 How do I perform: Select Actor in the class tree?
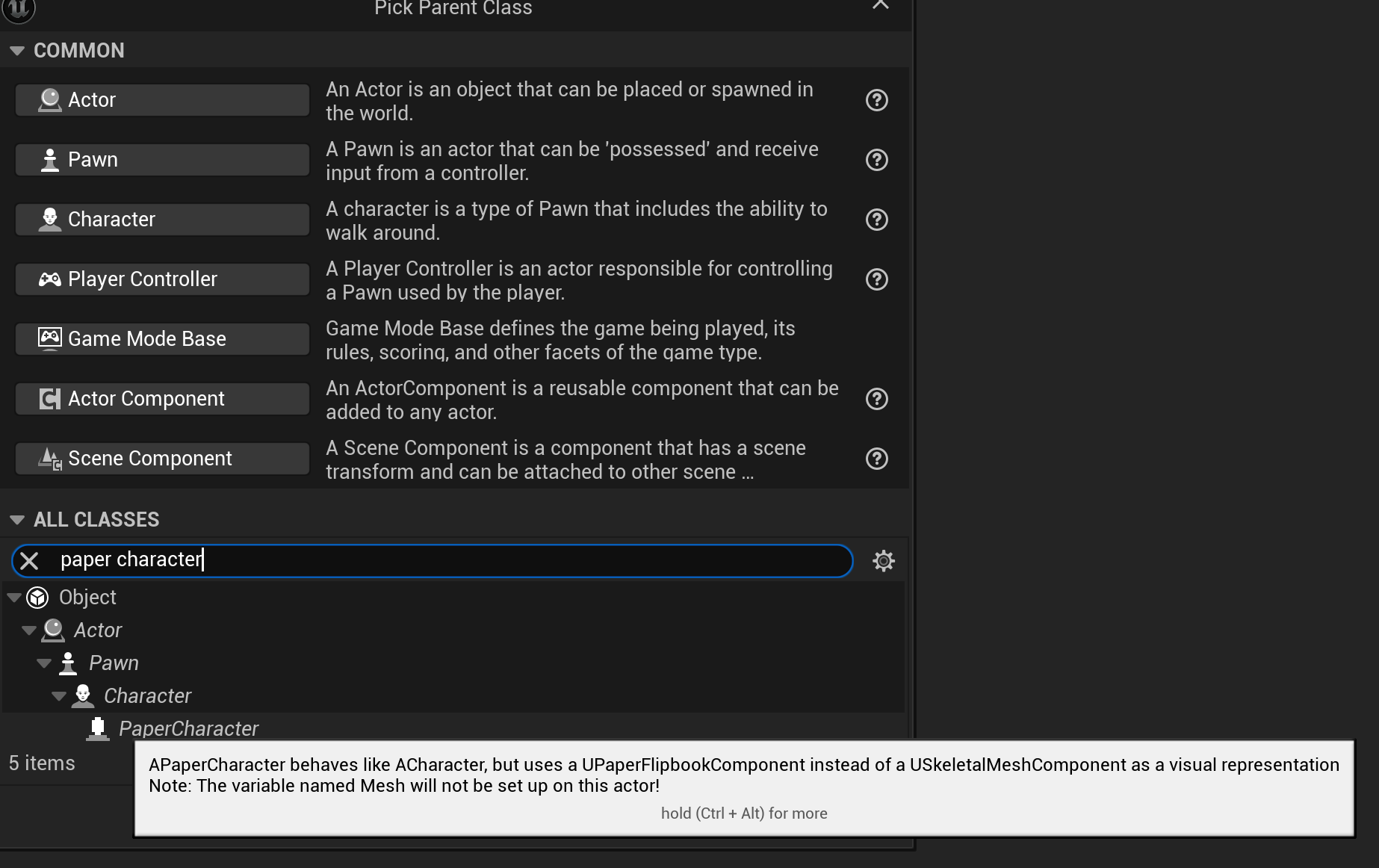coord(97,630)
